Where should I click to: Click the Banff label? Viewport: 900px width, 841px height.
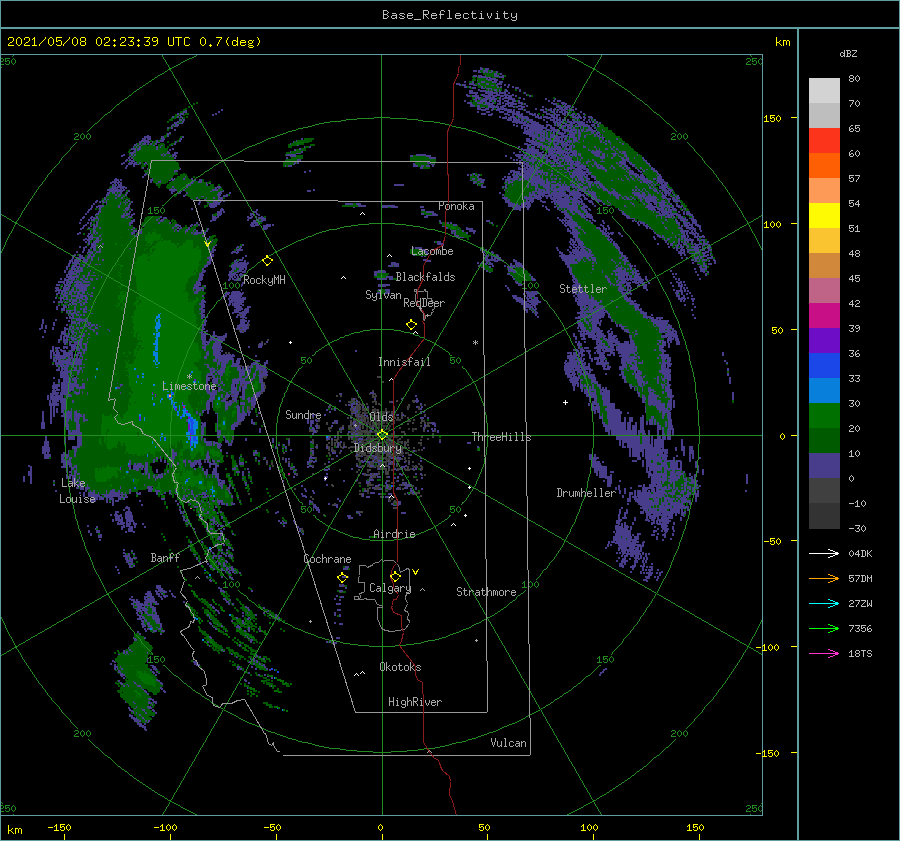pyautogui.click(x=165, y=557)
